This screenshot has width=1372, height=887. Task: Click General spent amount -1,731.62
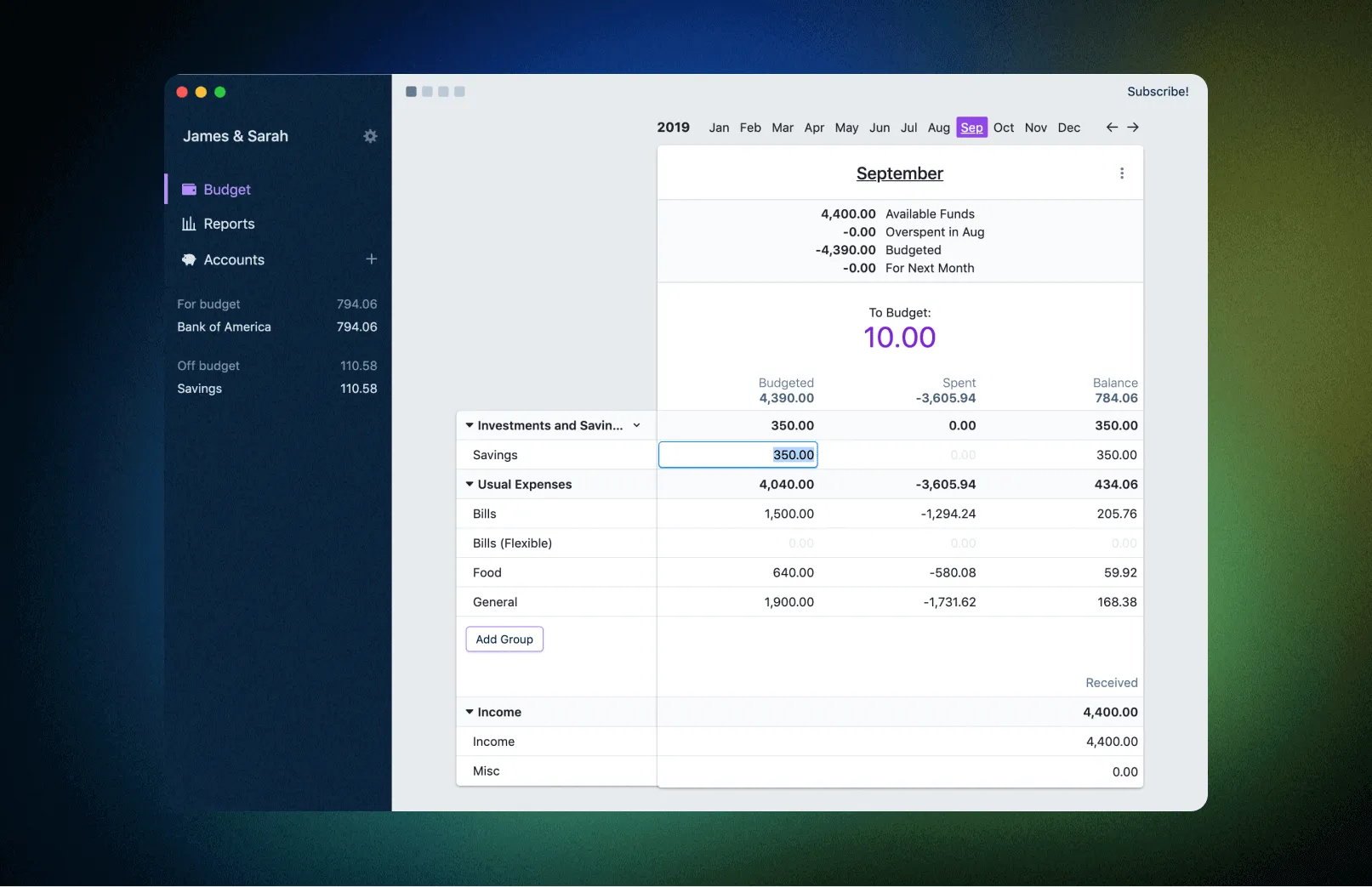click(x=949, y=602)
